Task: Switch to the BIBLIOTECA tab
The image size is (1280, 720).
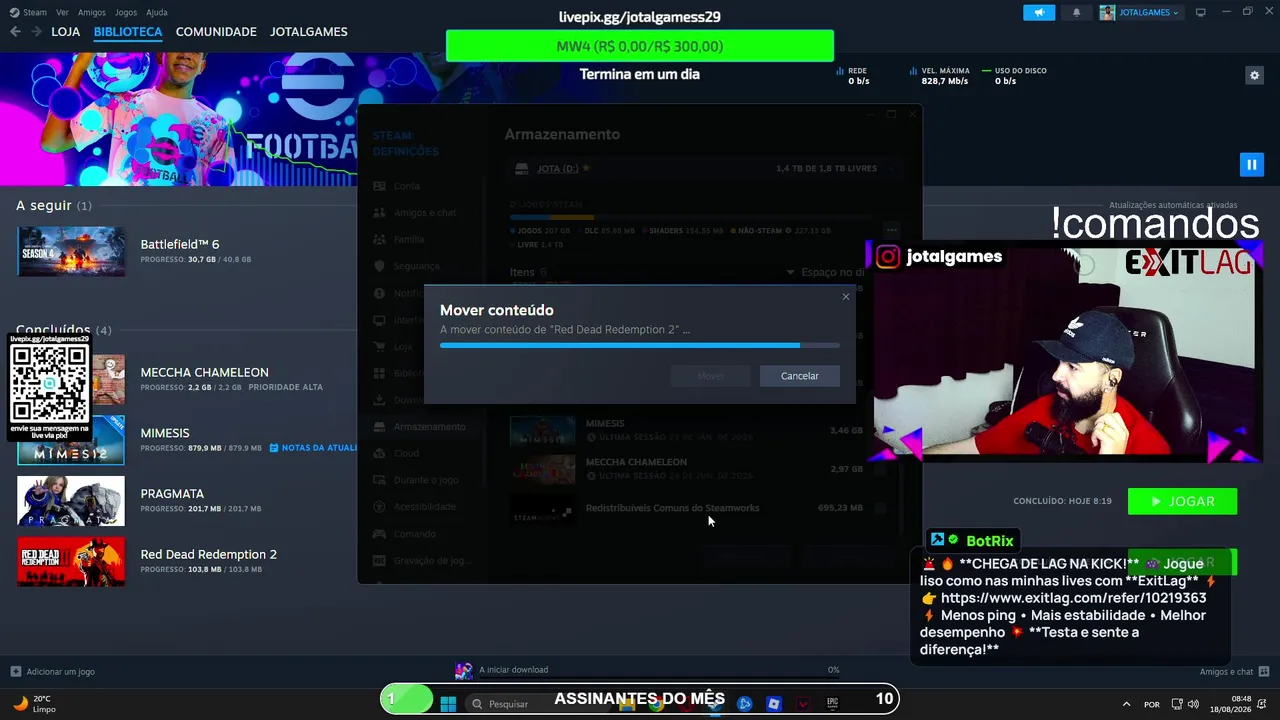Action: coord(128,32)
